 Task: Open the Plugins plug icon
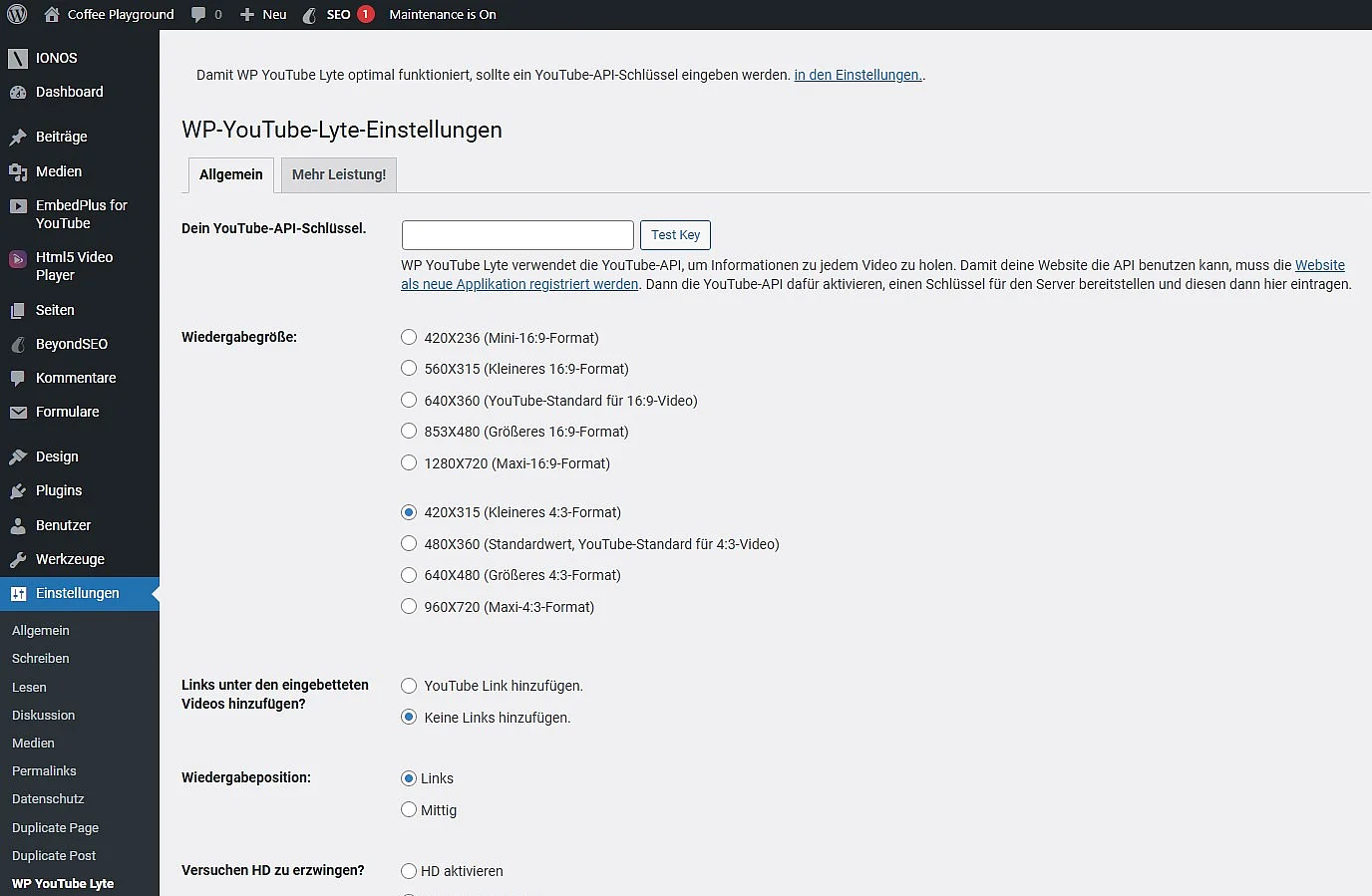pos(18,490)
